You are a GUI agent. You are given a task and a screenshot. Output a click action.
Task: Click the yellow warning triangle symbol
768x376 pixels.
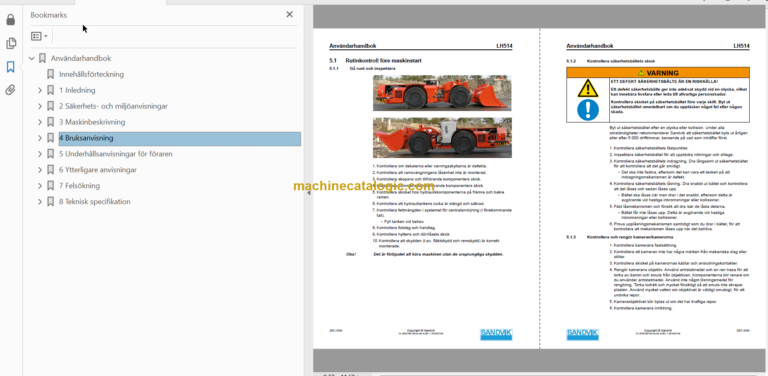pos(588,89)
